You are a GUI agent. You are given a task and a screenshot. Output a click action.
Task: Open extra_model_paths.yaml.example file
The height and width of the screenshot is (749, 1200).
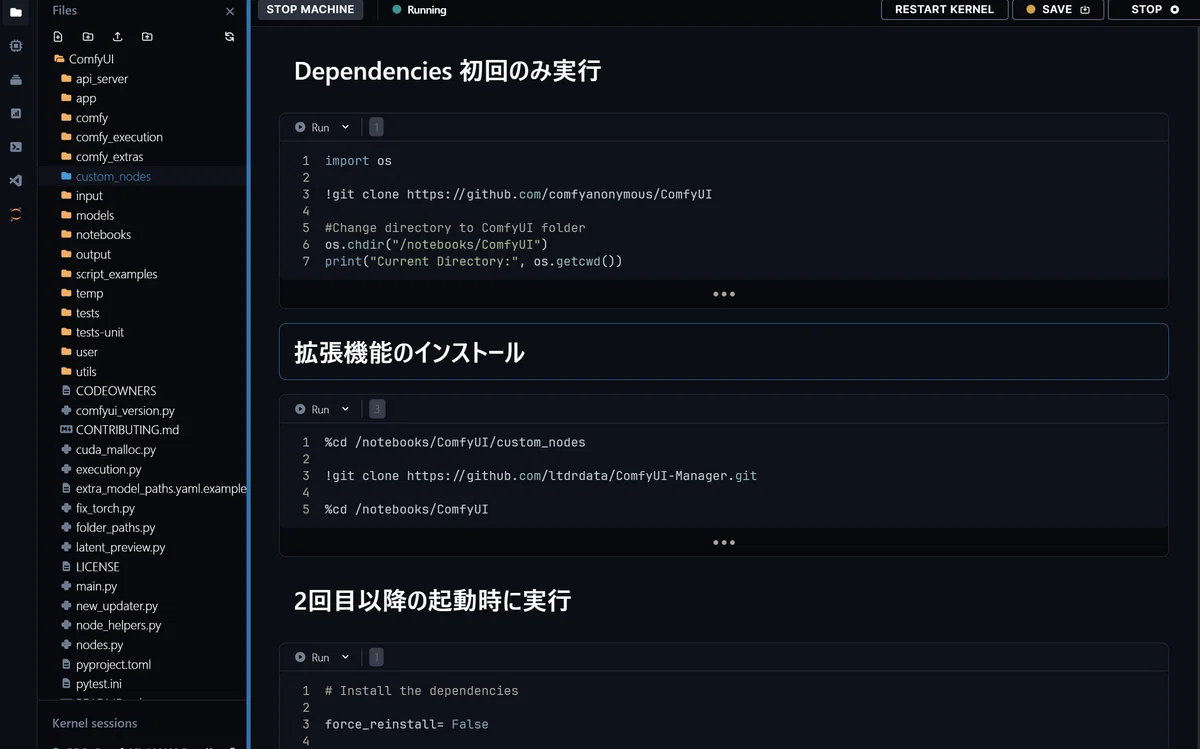click(x=153, y=489)
